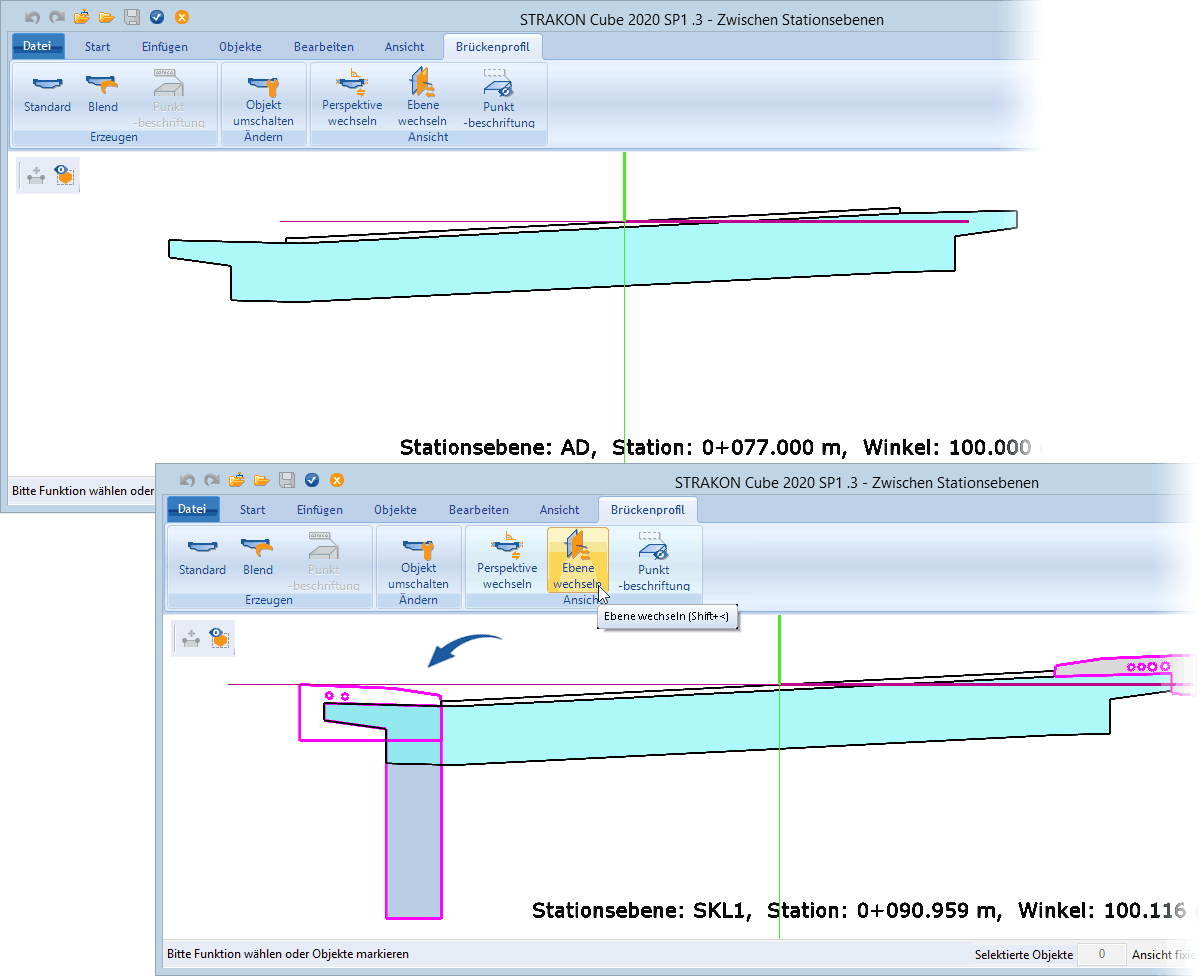Click second open-folder icon in lower window

262,480
